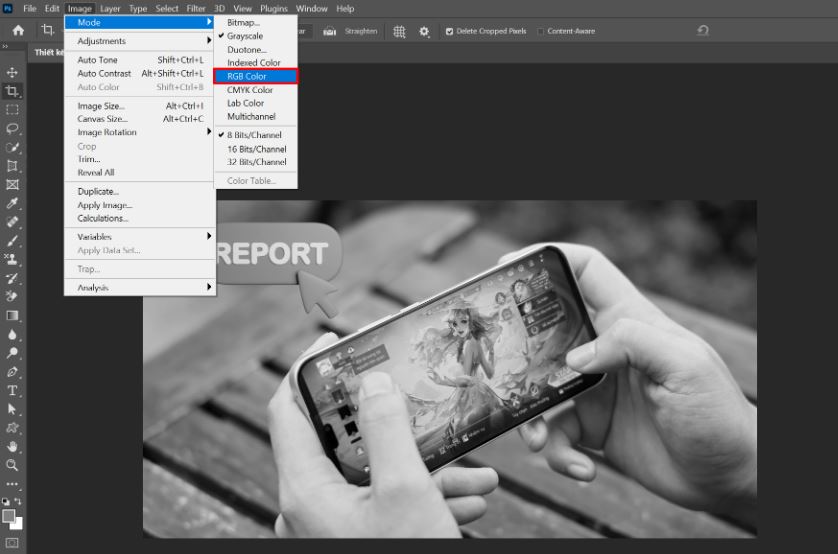Click the Home icon in options bar

(18, 31)
